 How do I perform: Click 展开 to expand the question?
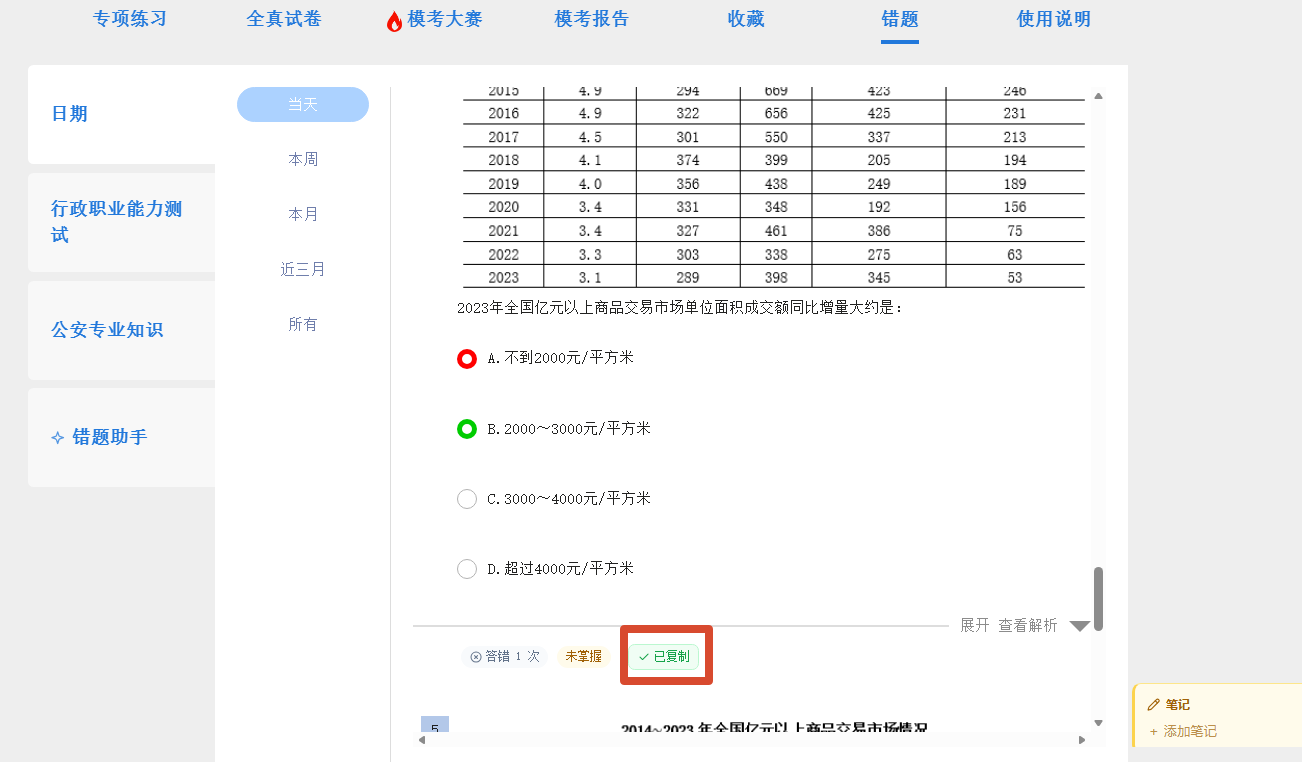975,625
